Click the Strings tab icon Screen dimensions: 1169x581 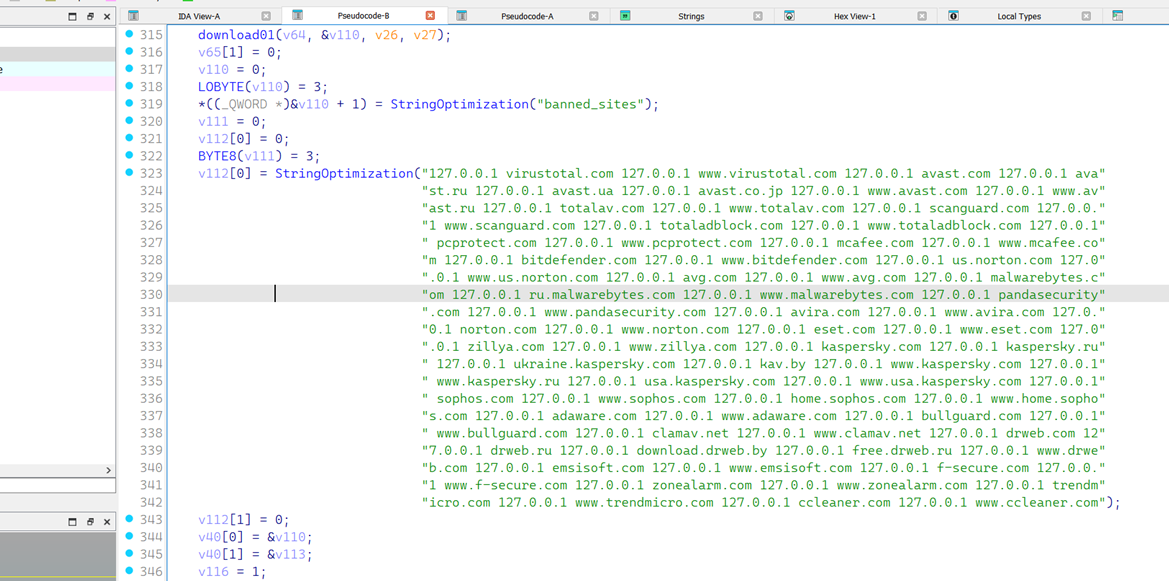pyautogui.click(x=625, y=16)
